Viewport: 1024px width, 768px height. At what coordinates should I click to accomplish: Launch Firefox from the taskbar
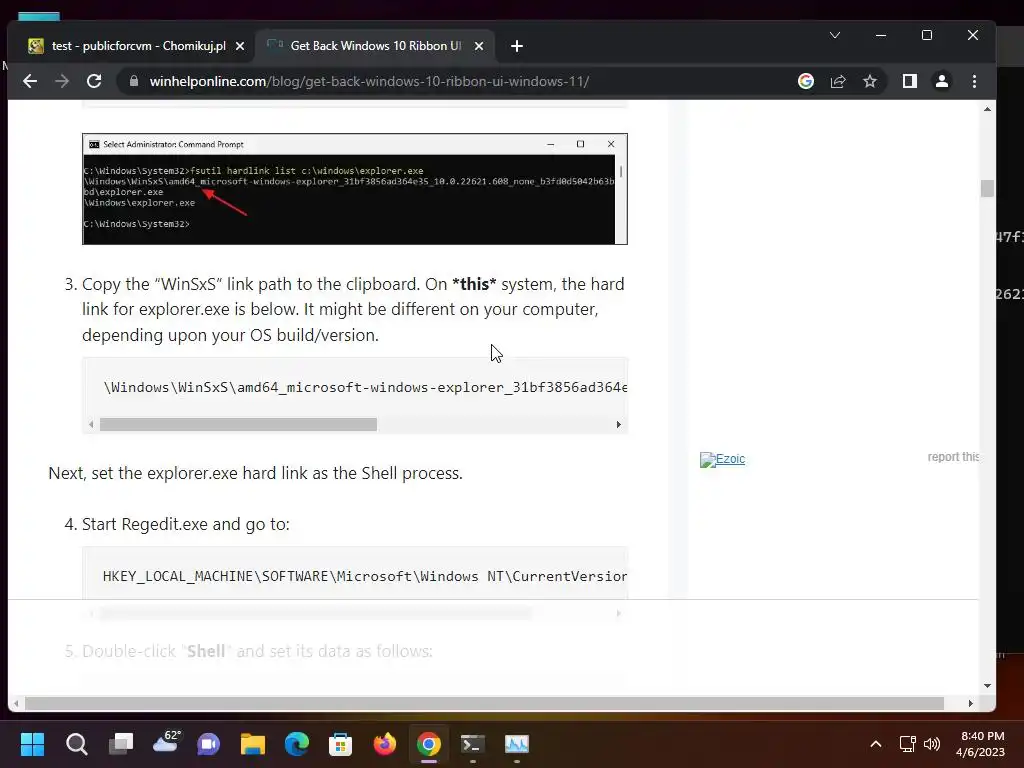coord(385,744)
